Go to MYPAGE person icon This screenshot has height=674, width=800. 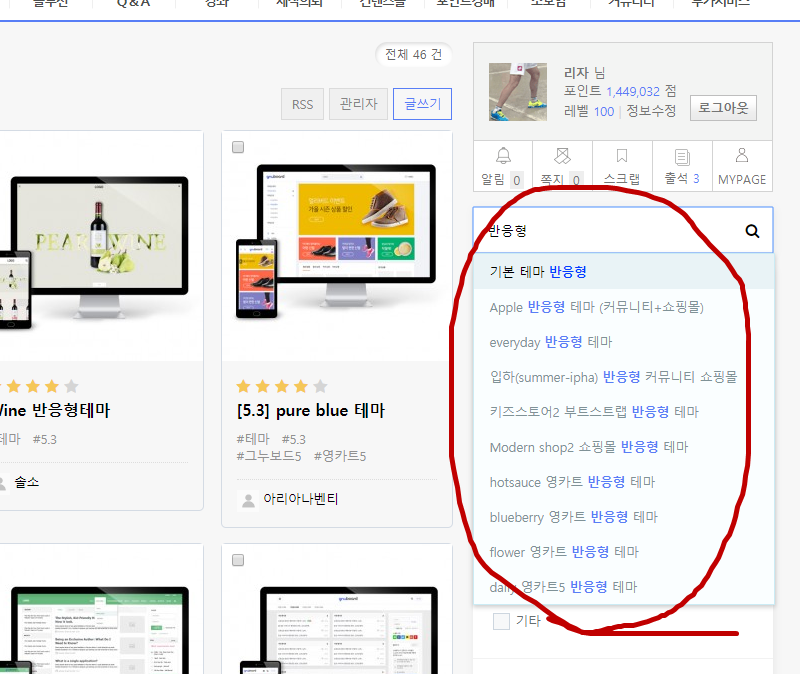point(742,156)
